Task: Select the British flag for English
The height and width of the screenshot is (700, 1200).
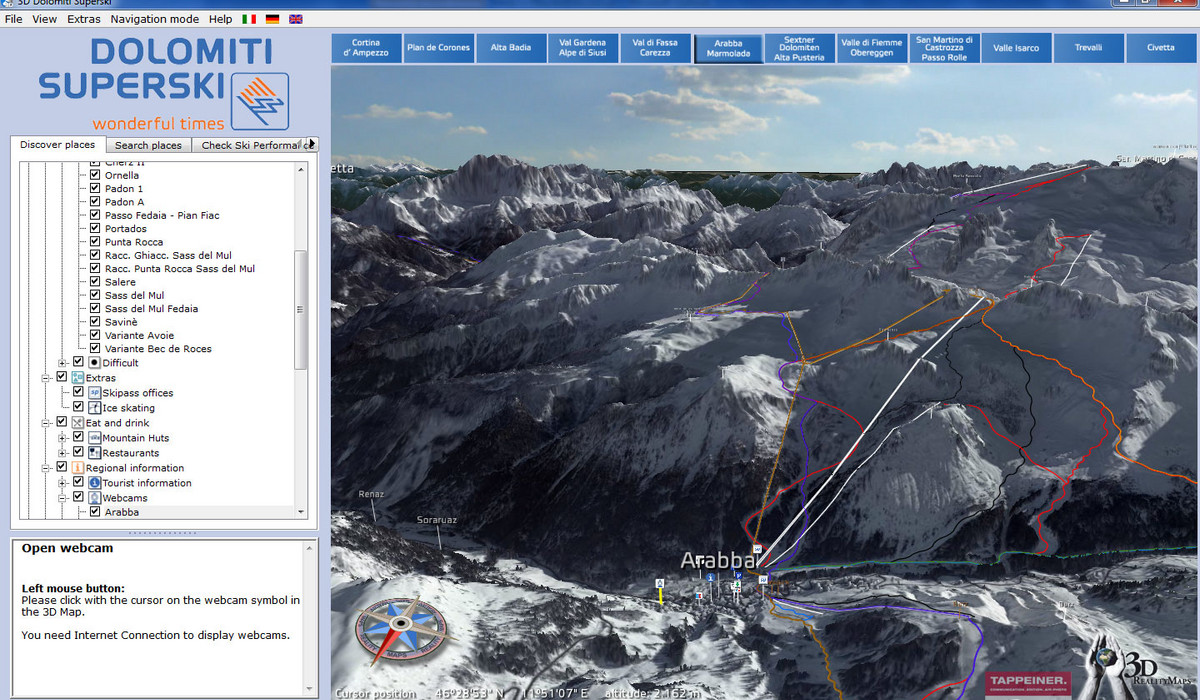Action: tap(296, 19)
